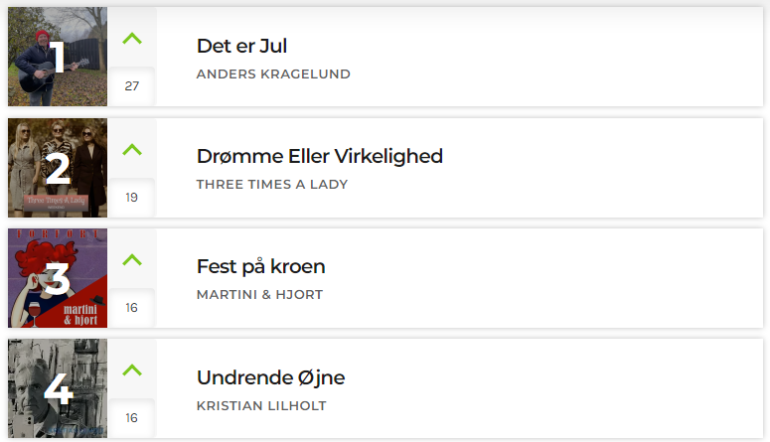Select artist Martini & Hjort
The image size is (770, 442).
point(260,295)
